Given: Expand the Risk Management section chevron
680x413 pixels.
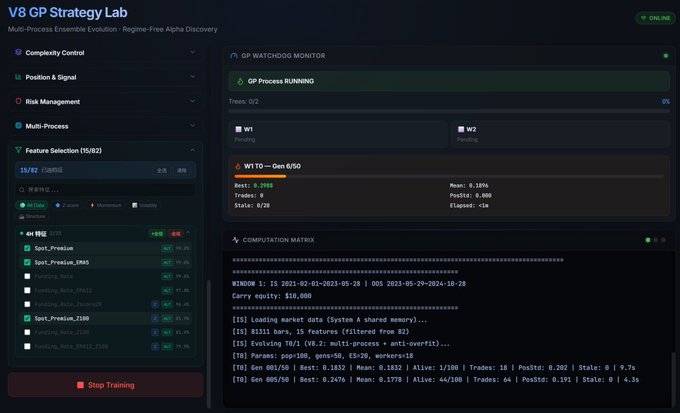Looking at the screenshot, I should (193, 101).
